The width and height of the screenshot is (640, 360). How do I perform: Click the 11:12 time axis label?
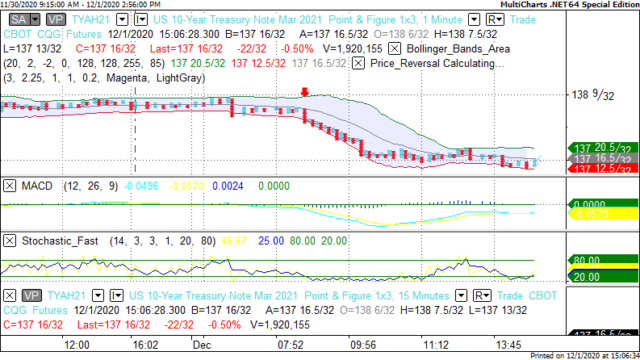click(436, 345)
